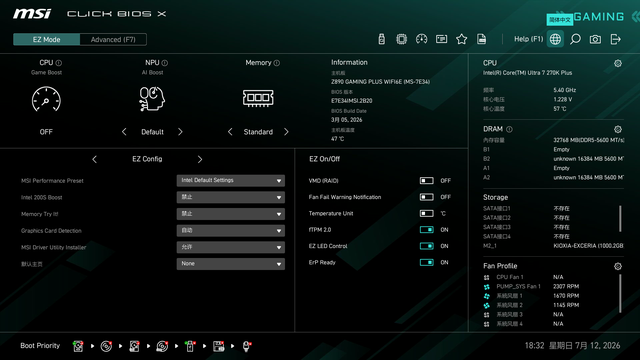Open Fan Profile settings gear

(618, 266)
